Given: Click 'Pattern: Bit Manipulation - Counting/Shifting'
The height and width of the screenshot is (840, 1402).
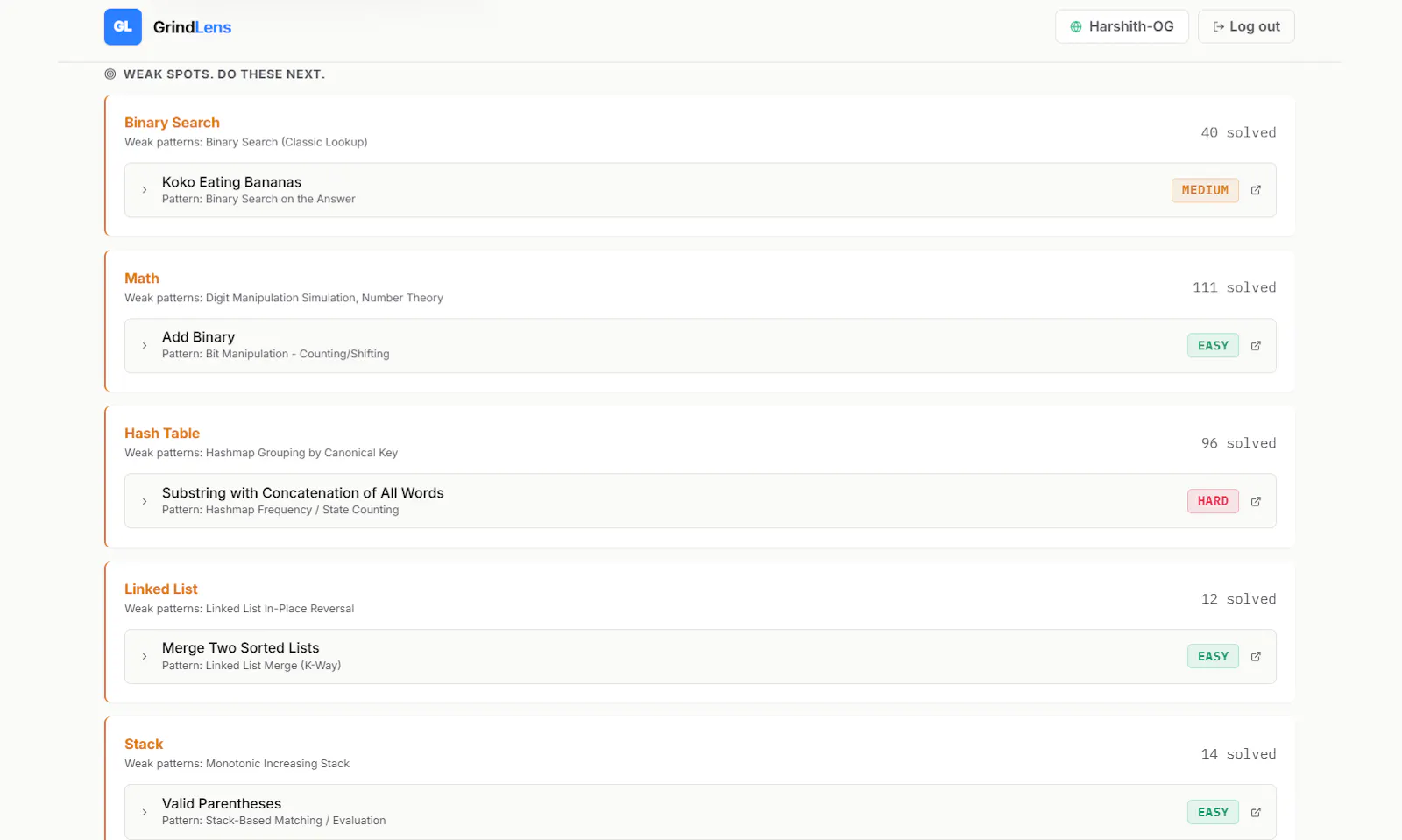Looking at the screenshot, I should [275, 355].
